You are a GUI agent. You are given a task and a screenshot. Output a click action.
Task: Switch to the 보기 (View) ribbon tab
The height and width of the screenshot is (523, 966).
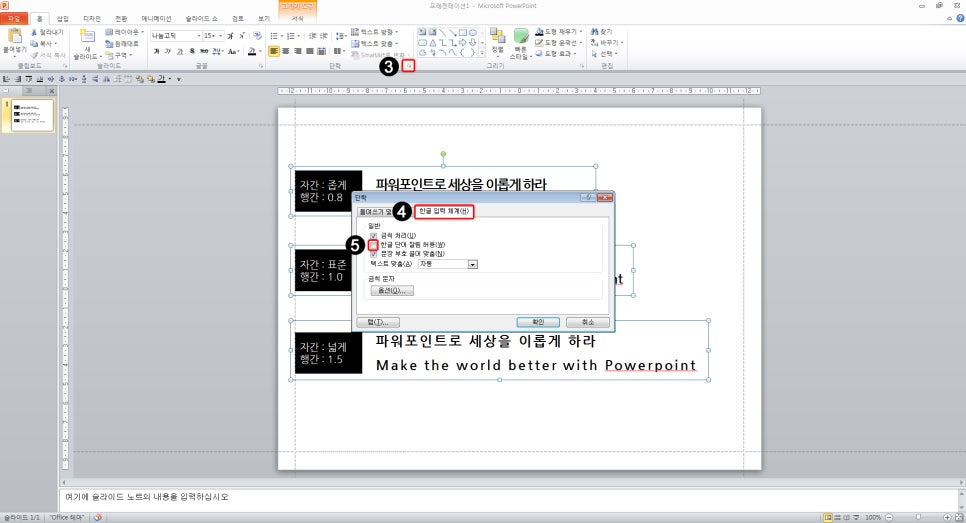[264, 18]
